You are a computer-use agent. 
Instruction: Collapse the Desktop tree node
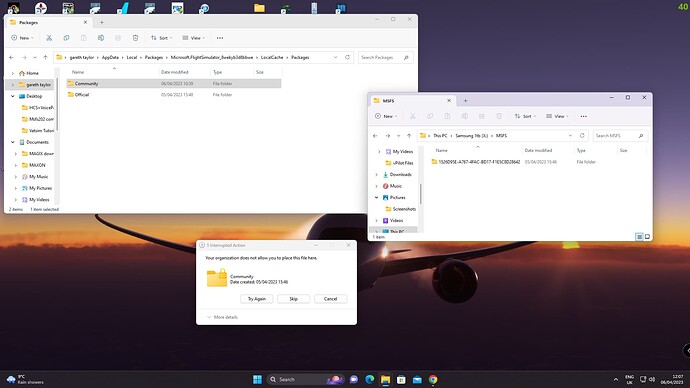pos(13,96)
